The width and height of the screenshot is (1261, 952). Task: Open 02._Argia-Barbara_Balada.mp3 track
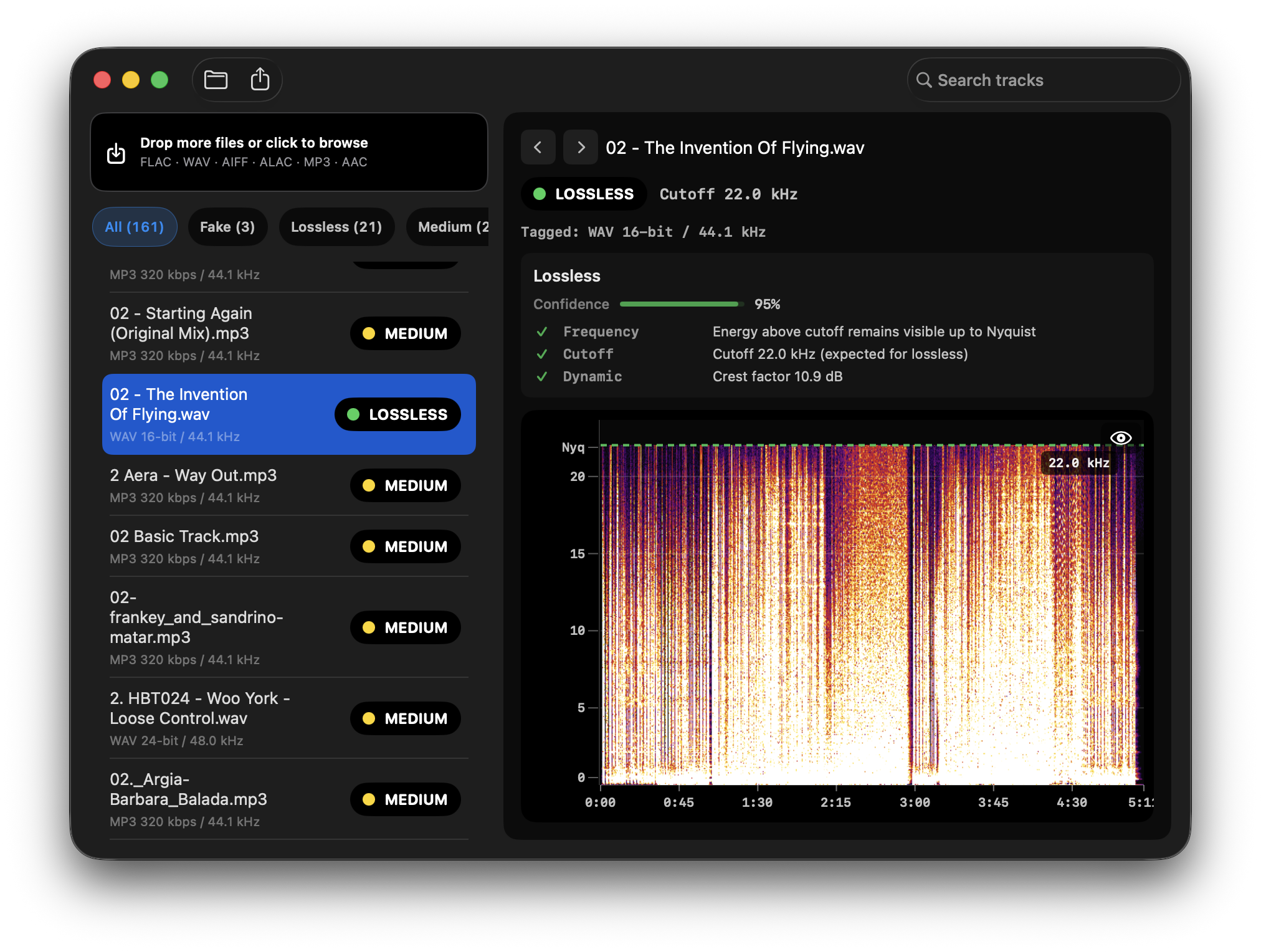pos(289,799)
